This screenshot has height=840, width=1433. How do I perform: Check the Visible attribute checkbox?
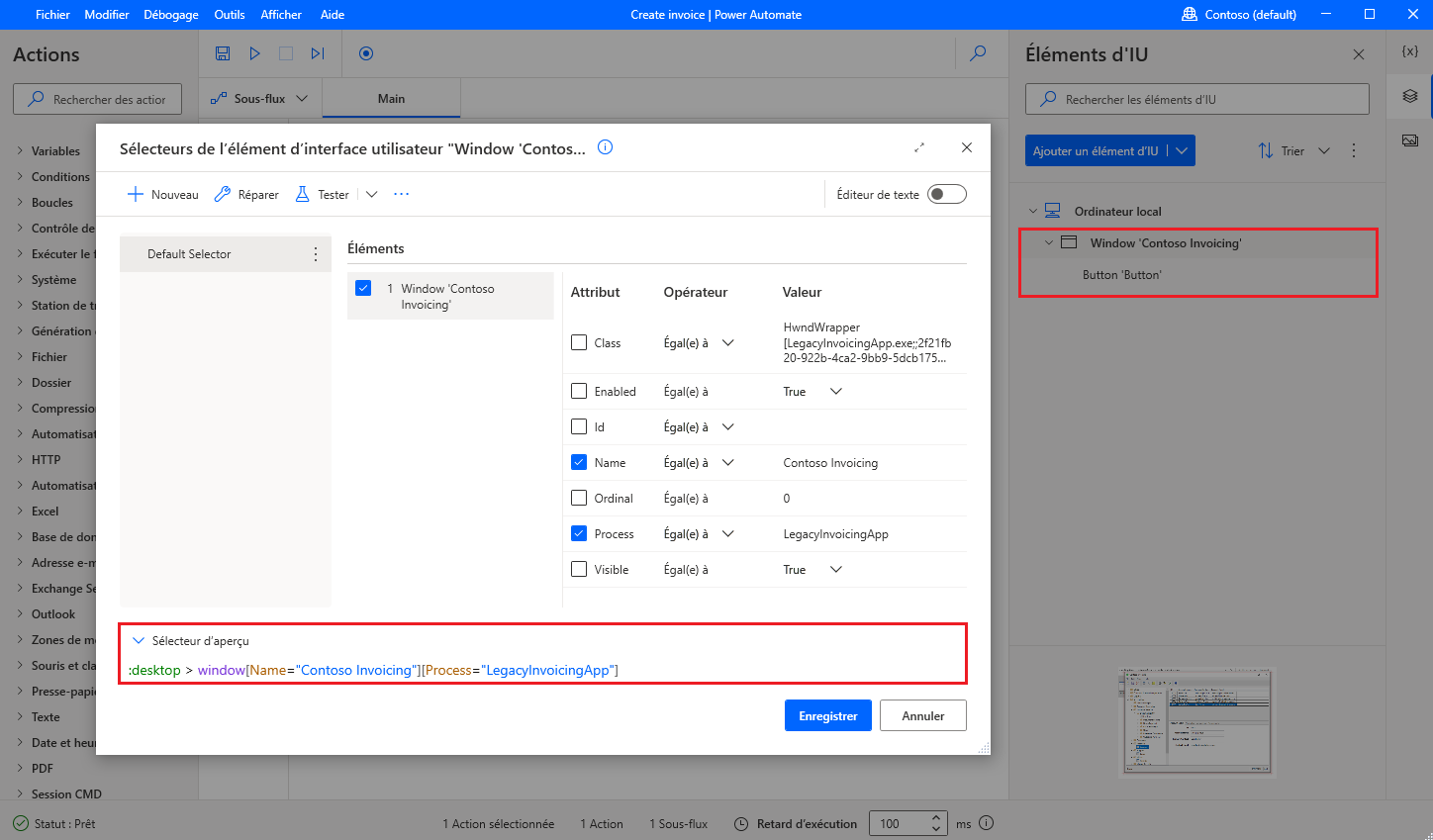[579, 569]
